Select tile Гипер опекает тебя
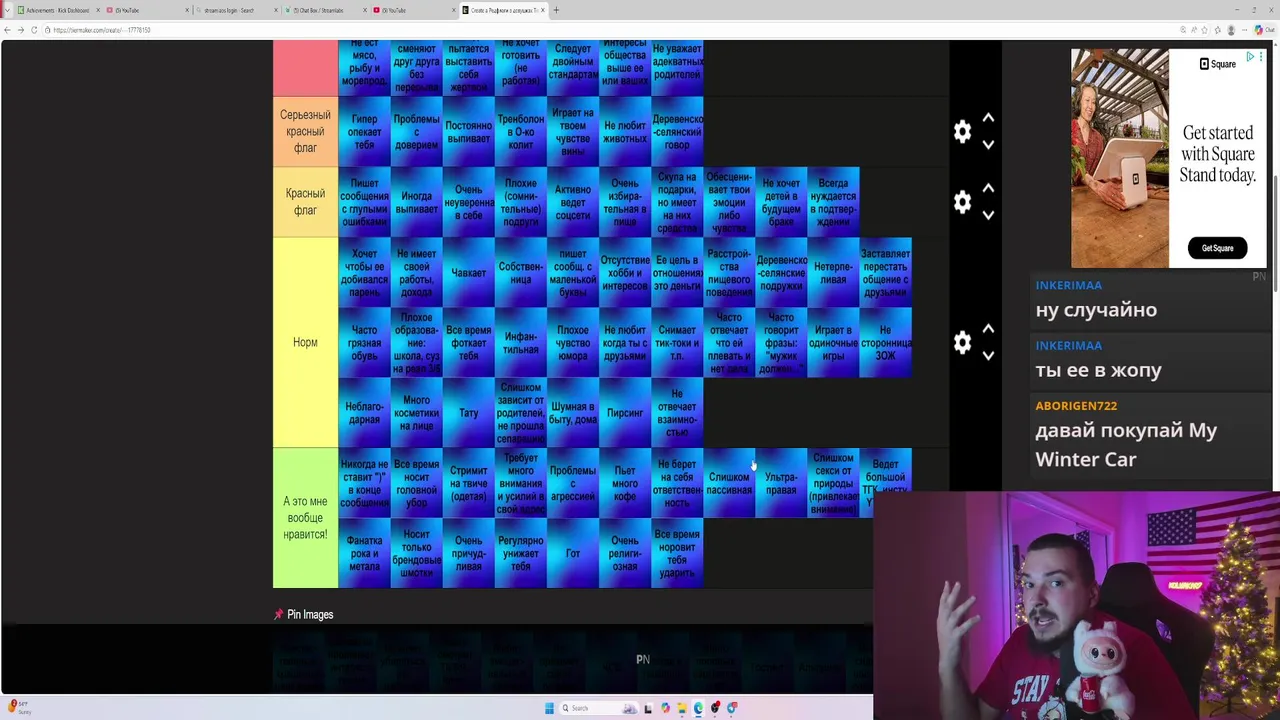 (x=364, y=132)
